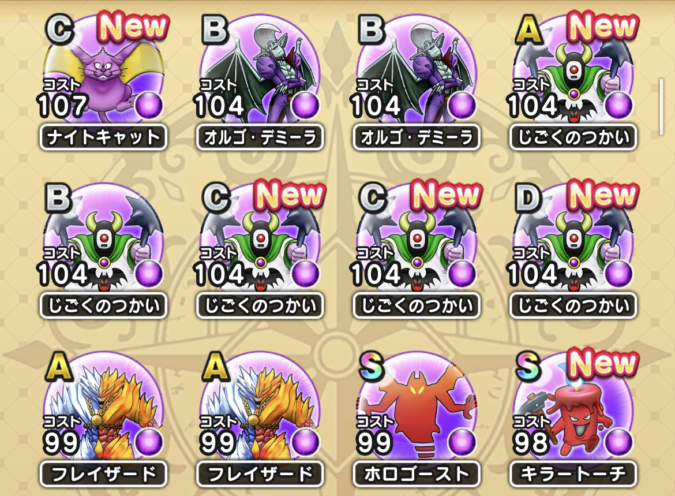The image size is (675, 496).
Task: Select the second フレイザード monster thumbnail
Action: point(260,408)
